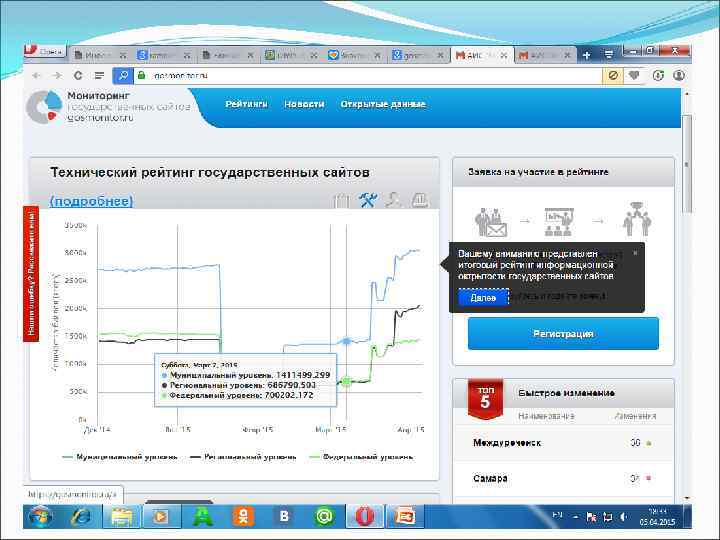Switch to the last inactive M tab

click(545, 55)
